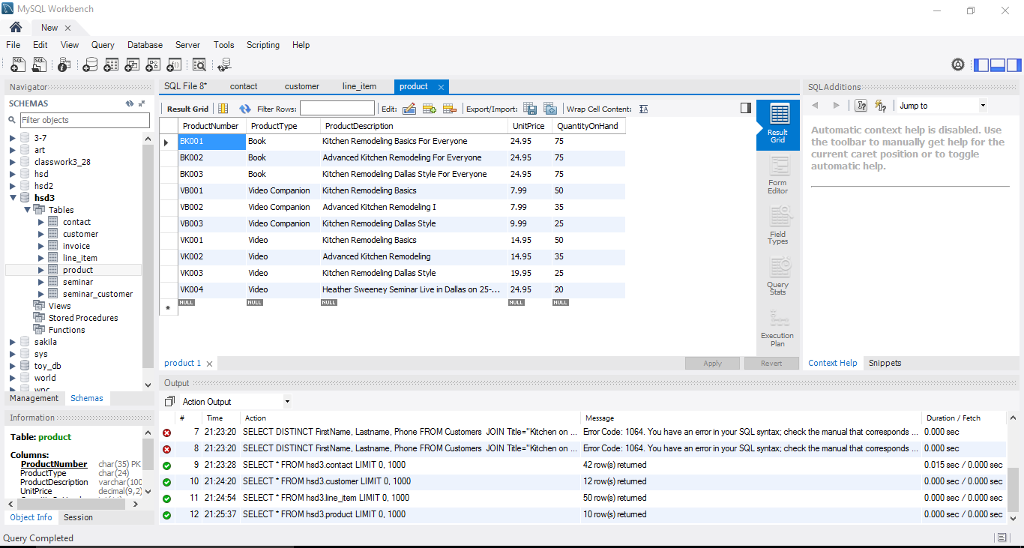Toggle the result side panel button
Image resolution: width=1024 pixels, height=548 pixels.
[x=745, y=108]
